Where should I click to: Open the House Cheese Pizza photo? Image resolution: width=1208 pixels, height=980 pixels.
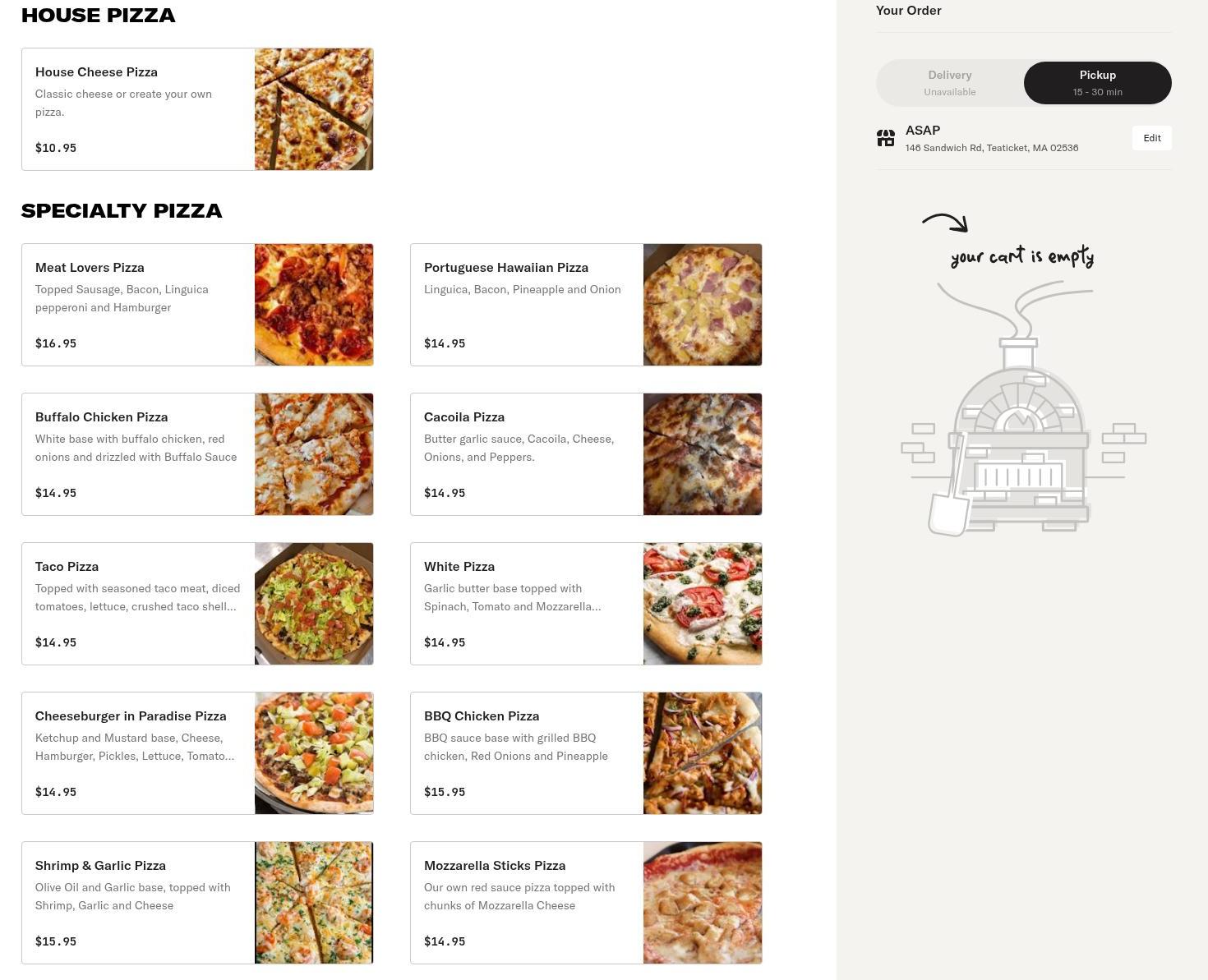(314, 109)
